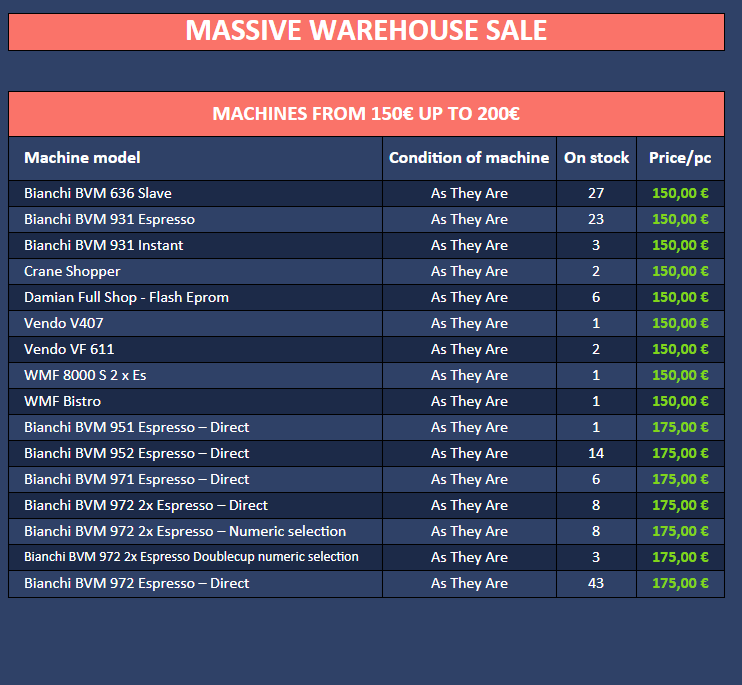Select stock value 6 for BVM 971 Espresso
742x685 pixels.
pos(596,479)
